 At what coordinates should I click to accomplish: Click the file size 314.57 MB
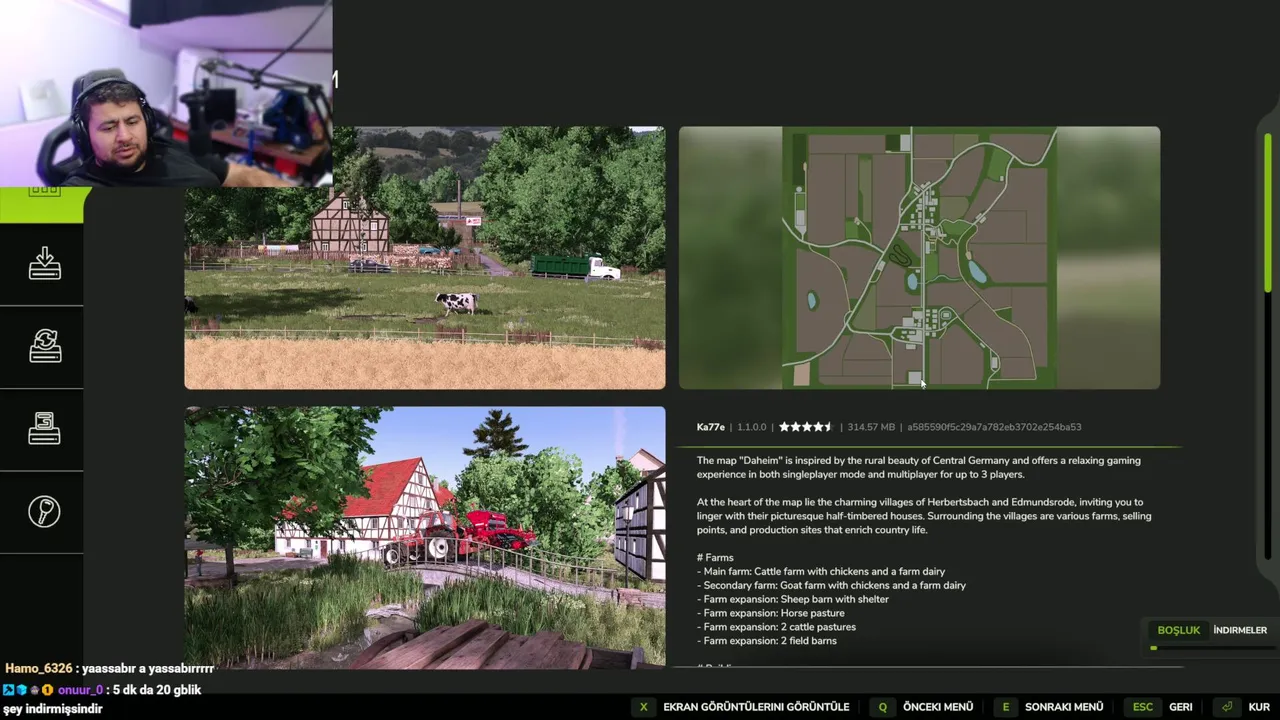(871, 427)
